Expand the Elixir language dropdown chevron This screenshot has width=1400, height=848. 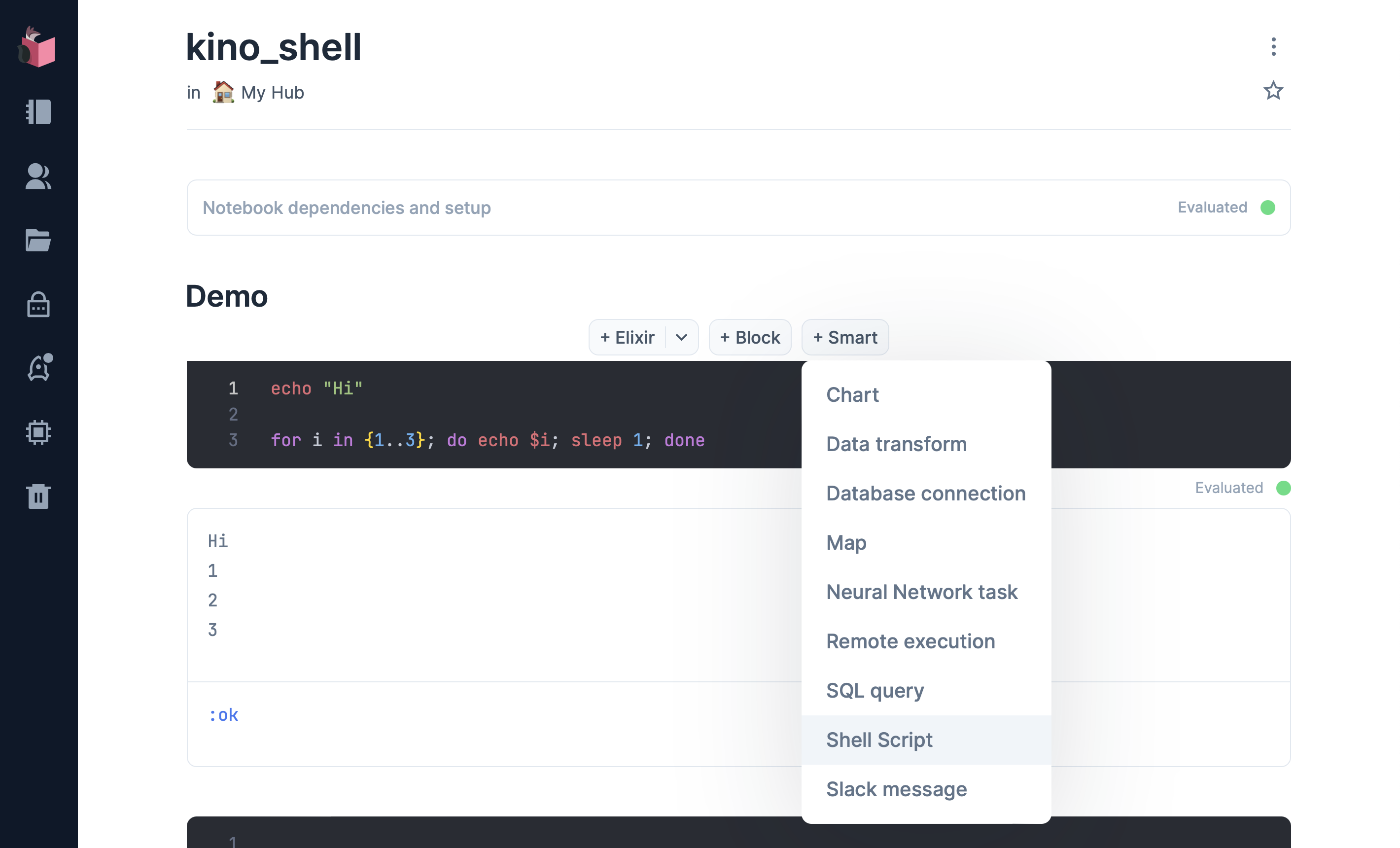click(681, 338)
